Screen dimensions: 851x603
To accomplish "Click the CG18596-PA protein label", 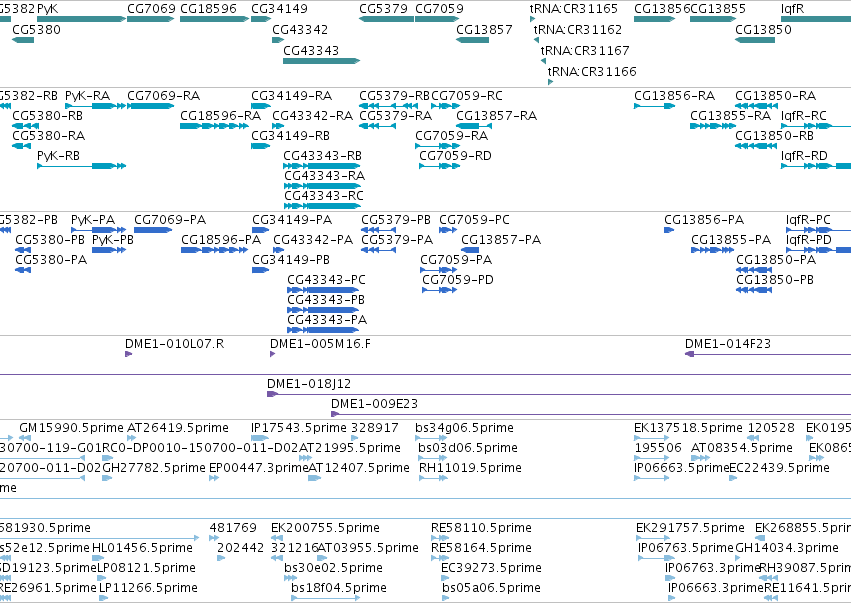I will click(221, 240).
